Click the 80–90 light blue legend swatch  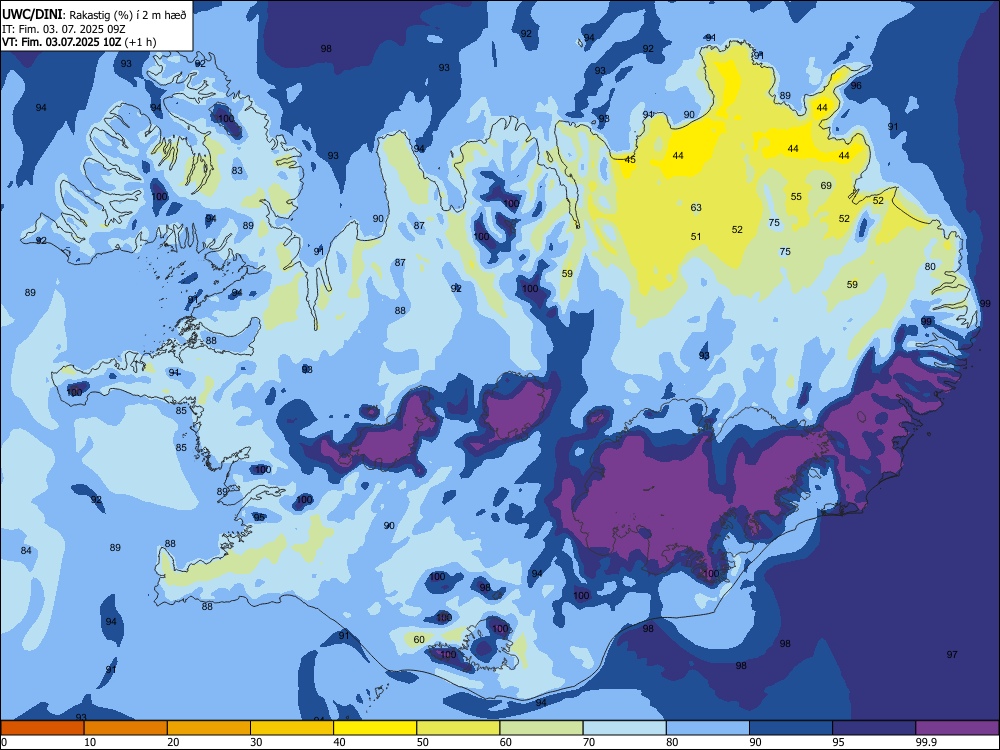708,728
